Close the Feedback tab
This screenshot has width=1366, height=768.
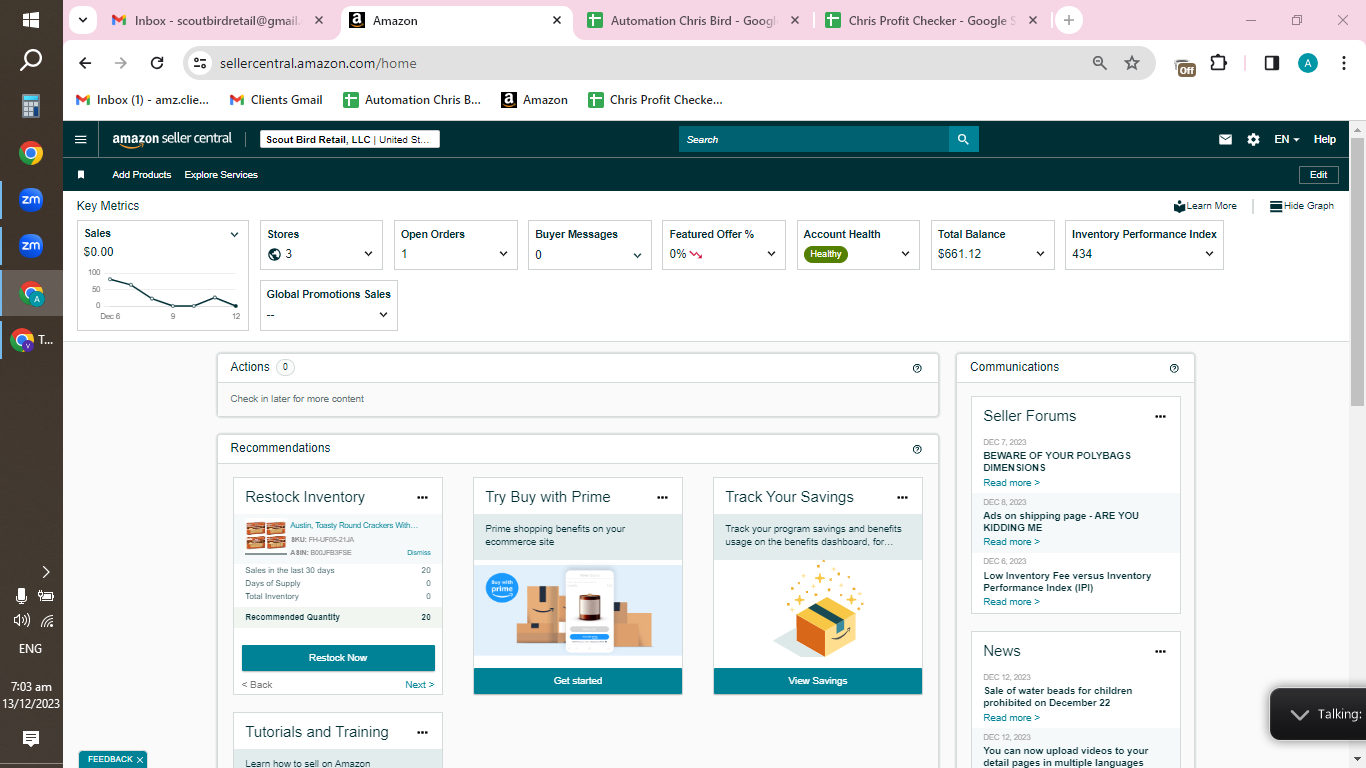coord(140,760)
